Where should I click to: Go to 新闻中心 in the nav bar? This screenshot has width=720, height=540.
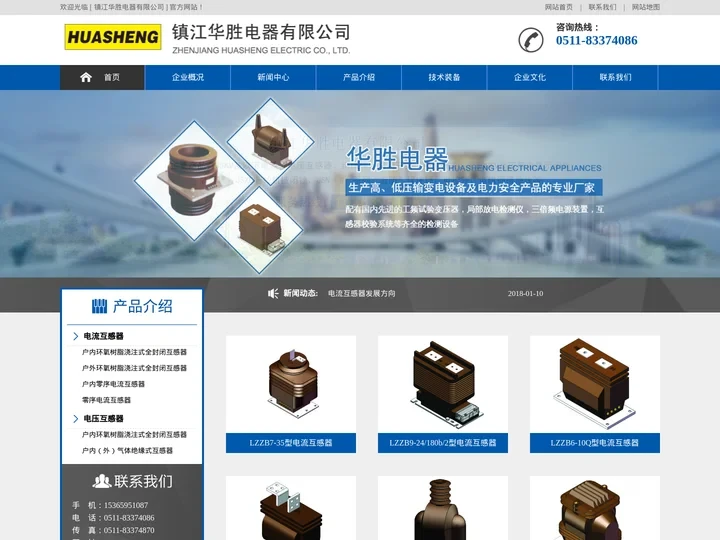[273, 77]
